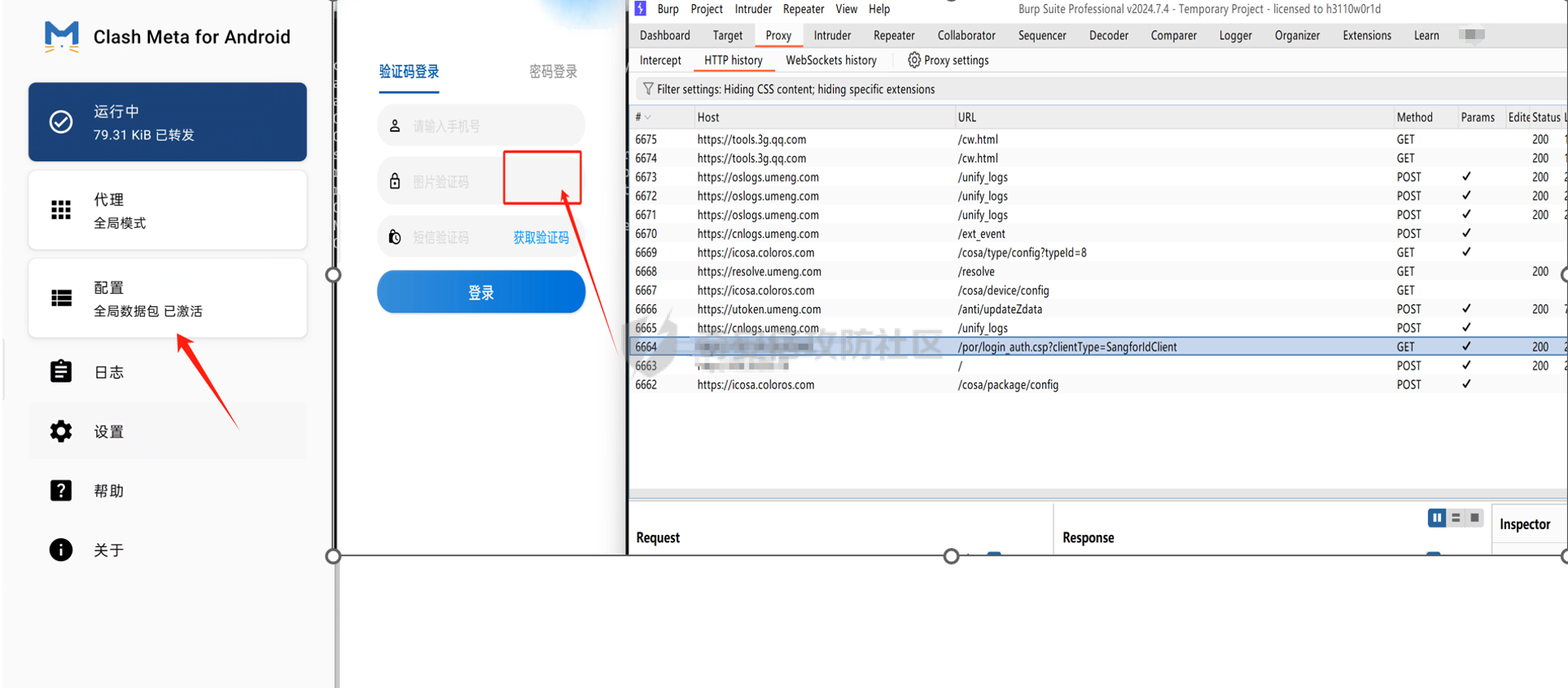Image resolution: width=1568 pixels, height=688 pixels.
Task: Switch to the Organizer tab
Action: click(1298, 35)
